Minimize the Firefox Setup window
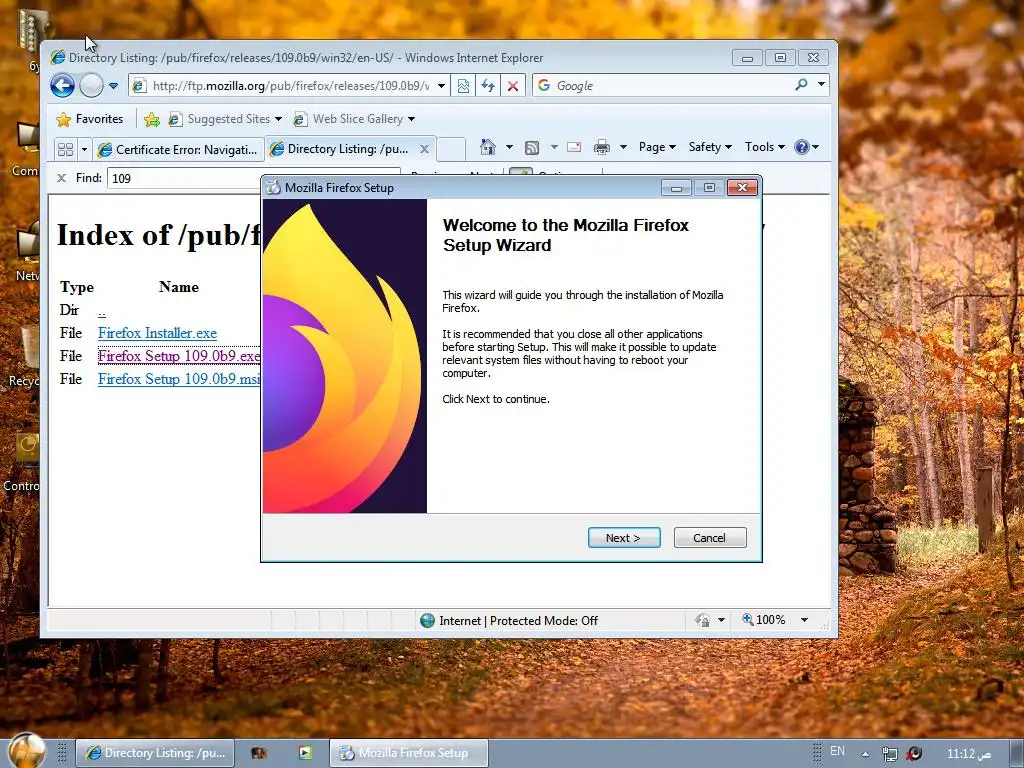The image size is (1024, 768). pyautogui.click(x=676, y=188)
